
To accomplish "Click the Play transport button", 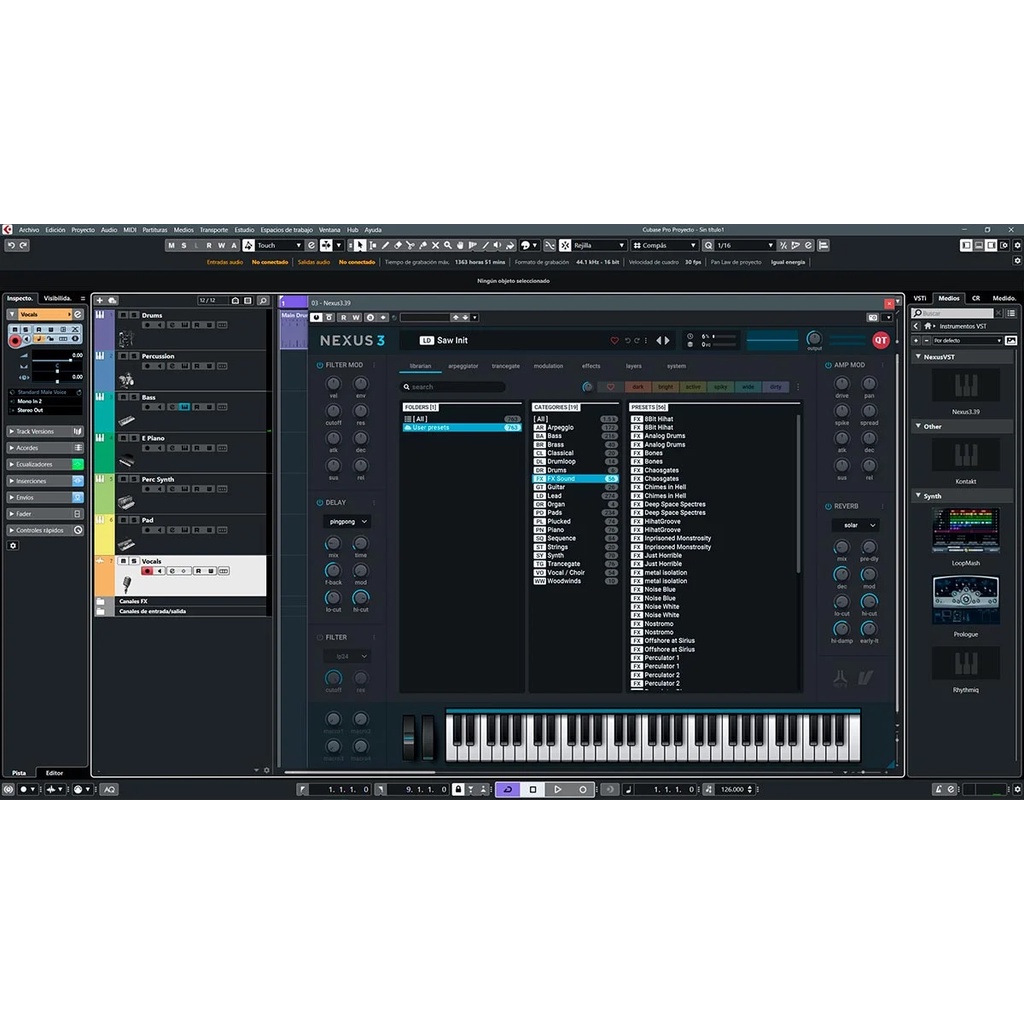I will 558,790.
